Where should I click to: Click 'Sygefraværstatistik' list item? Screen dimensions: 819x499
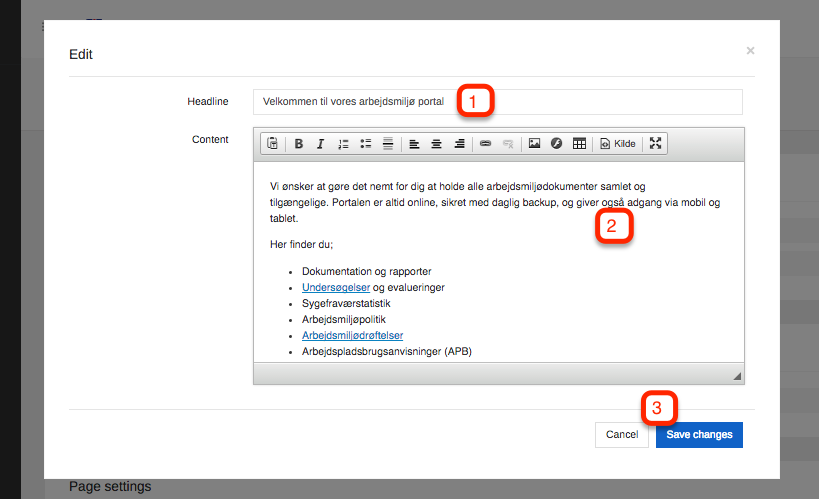tap(346, 304)
